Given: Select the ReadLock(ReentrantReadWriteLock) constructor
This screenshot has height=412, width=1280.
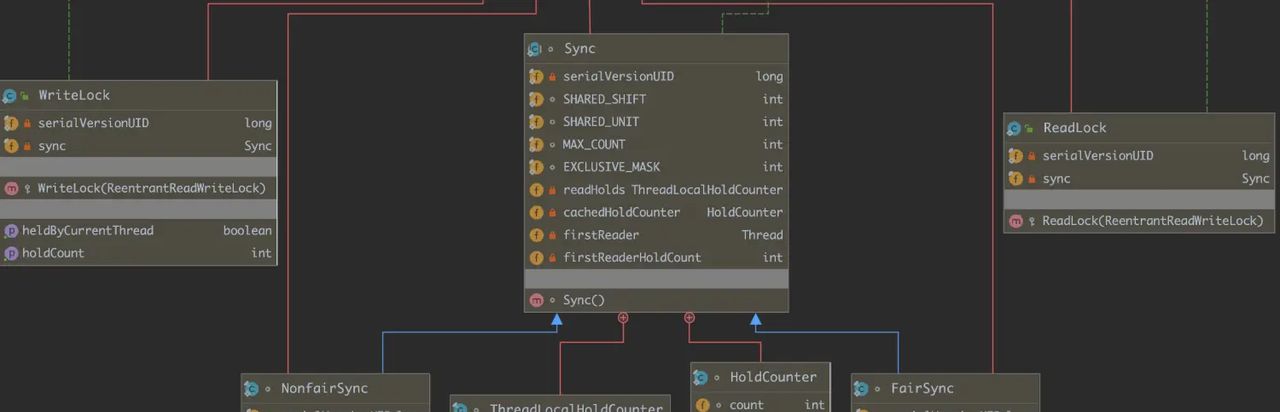Looking at the screenshot, I should [x=1152, y=221].
